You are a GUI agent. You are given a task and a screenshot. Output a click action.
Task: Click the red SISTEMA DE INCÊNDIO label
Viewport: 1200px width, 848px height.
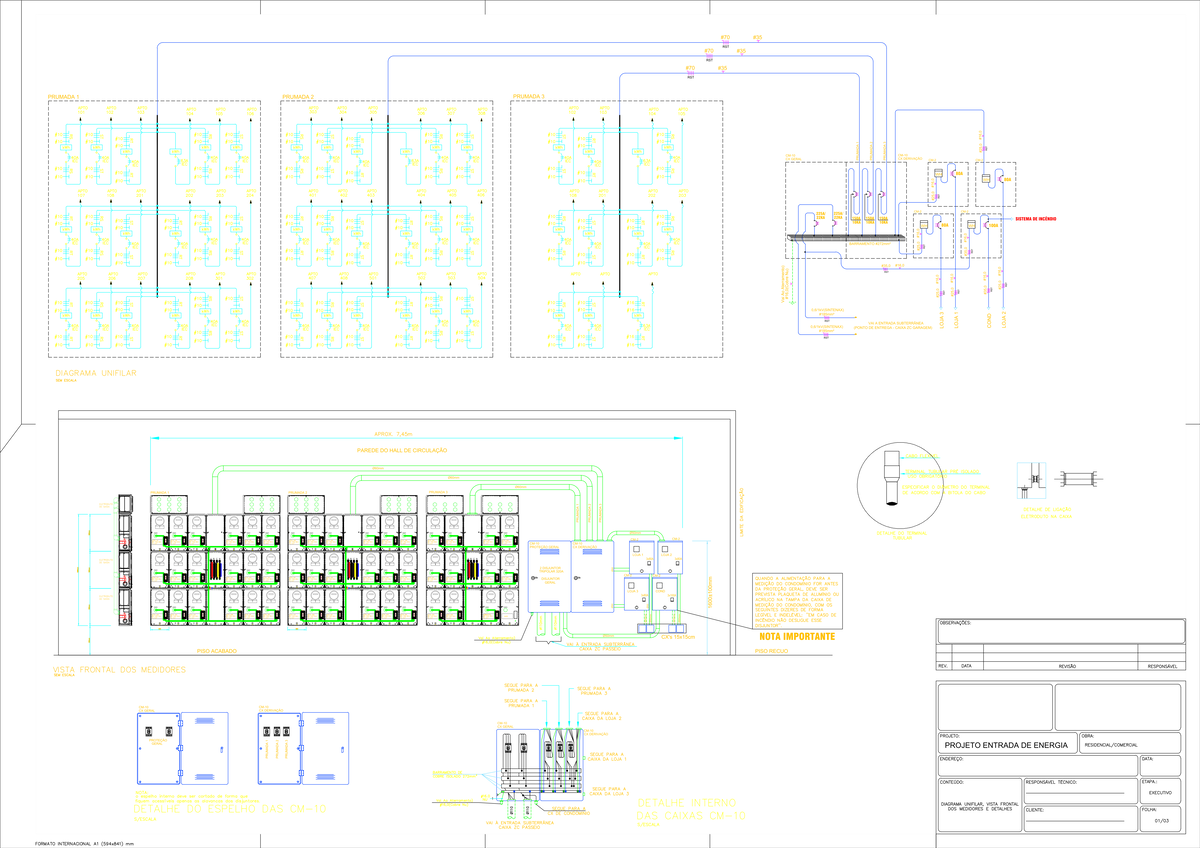point(1036,218)
